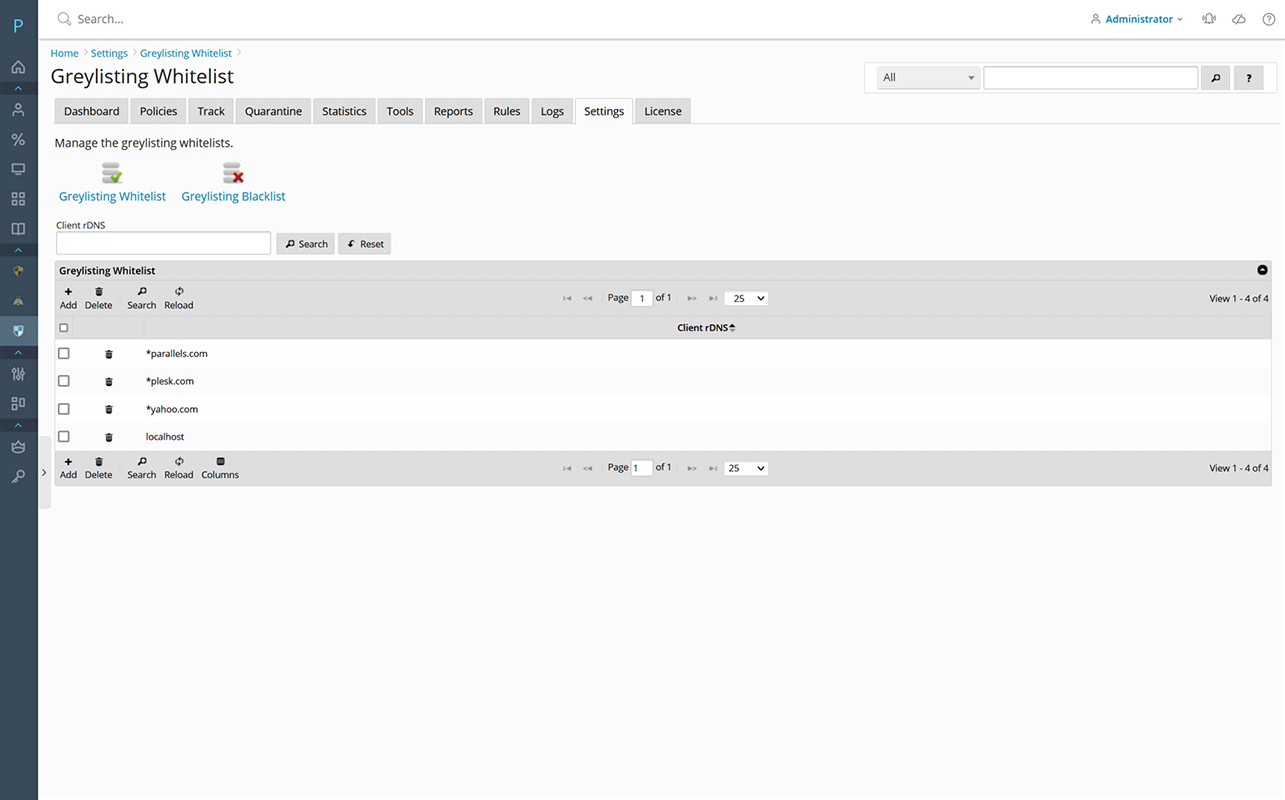The image size is (1285, 800).
Task: Open the key/wrench icon at the sidebar bottom
Action: click(18, 477)
